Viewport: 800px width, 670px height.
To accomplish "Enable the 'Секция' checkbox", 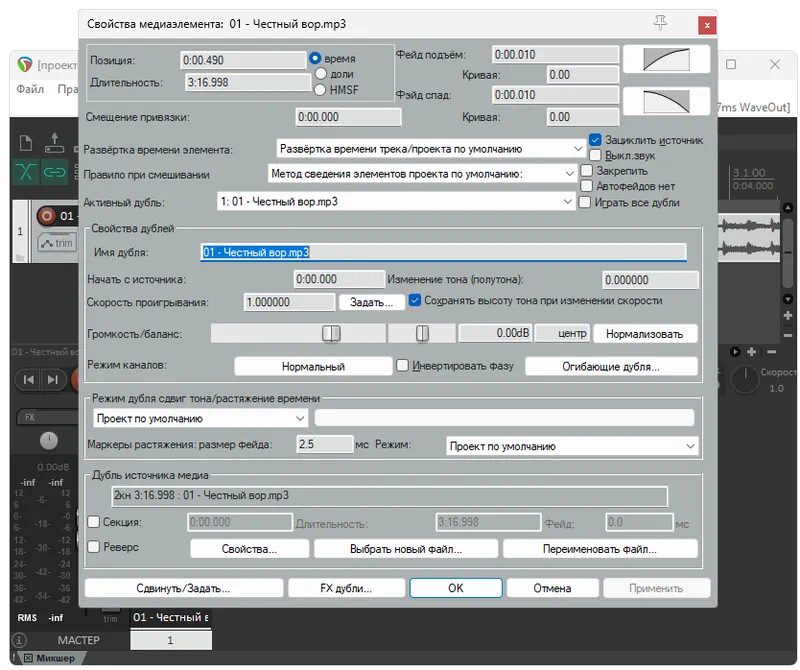I will click(94, 522).
